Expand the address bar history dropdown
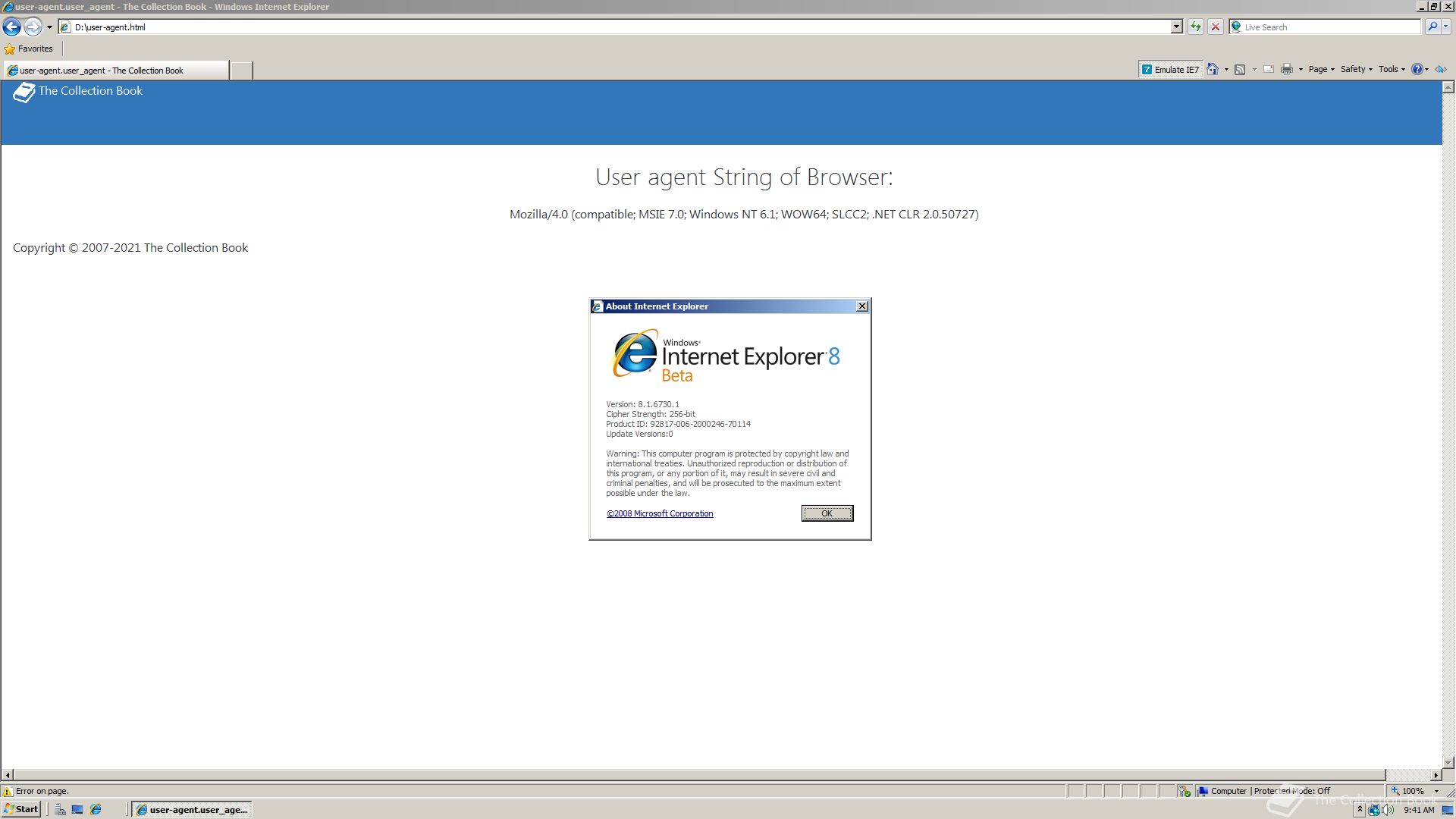1456x819 pixels. (1176, 27)
